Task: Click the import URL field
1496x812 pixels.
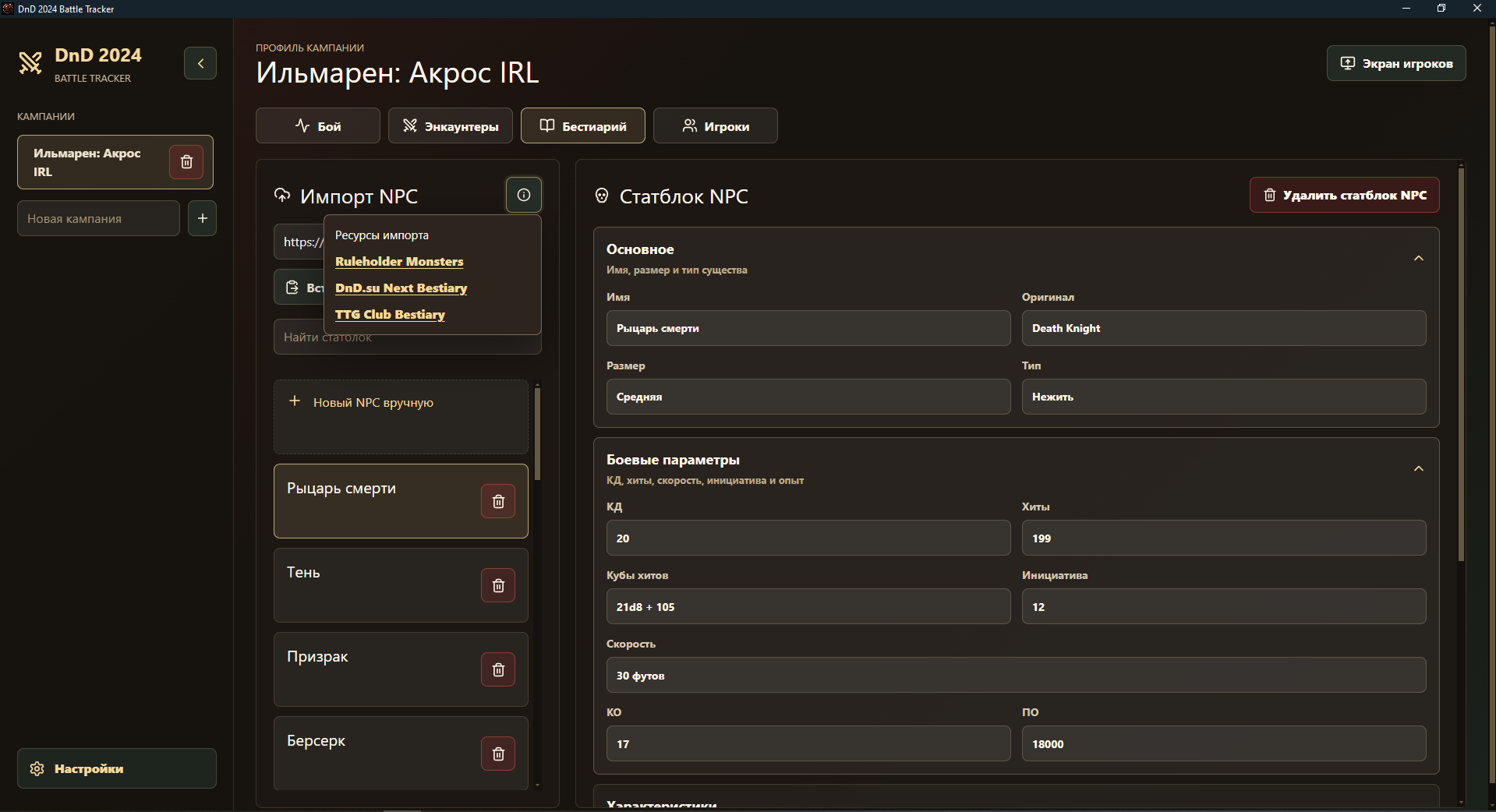Action: point(299,242)
